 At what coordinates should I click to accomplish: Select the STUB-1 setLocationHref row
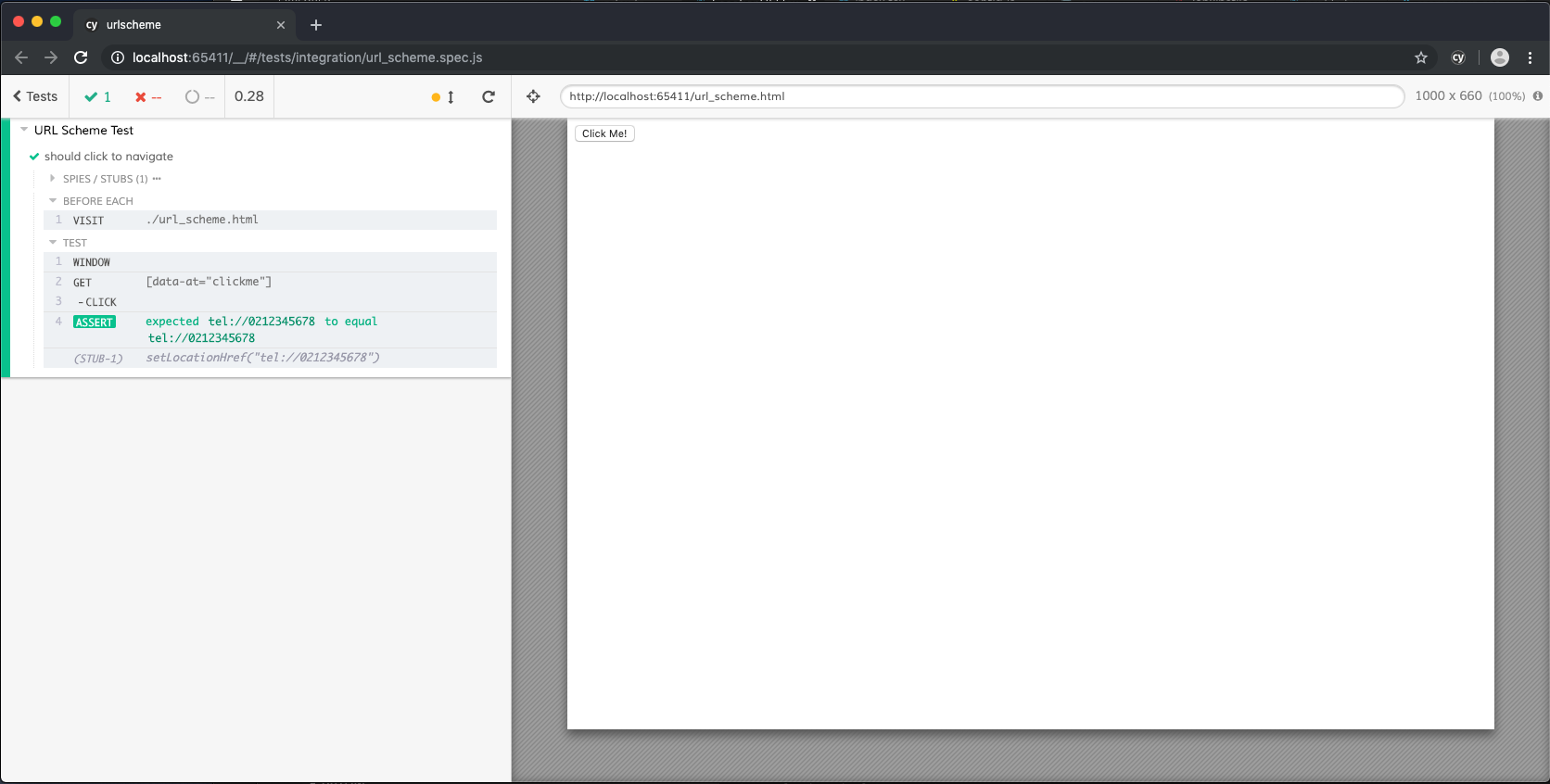click(270, 358)
